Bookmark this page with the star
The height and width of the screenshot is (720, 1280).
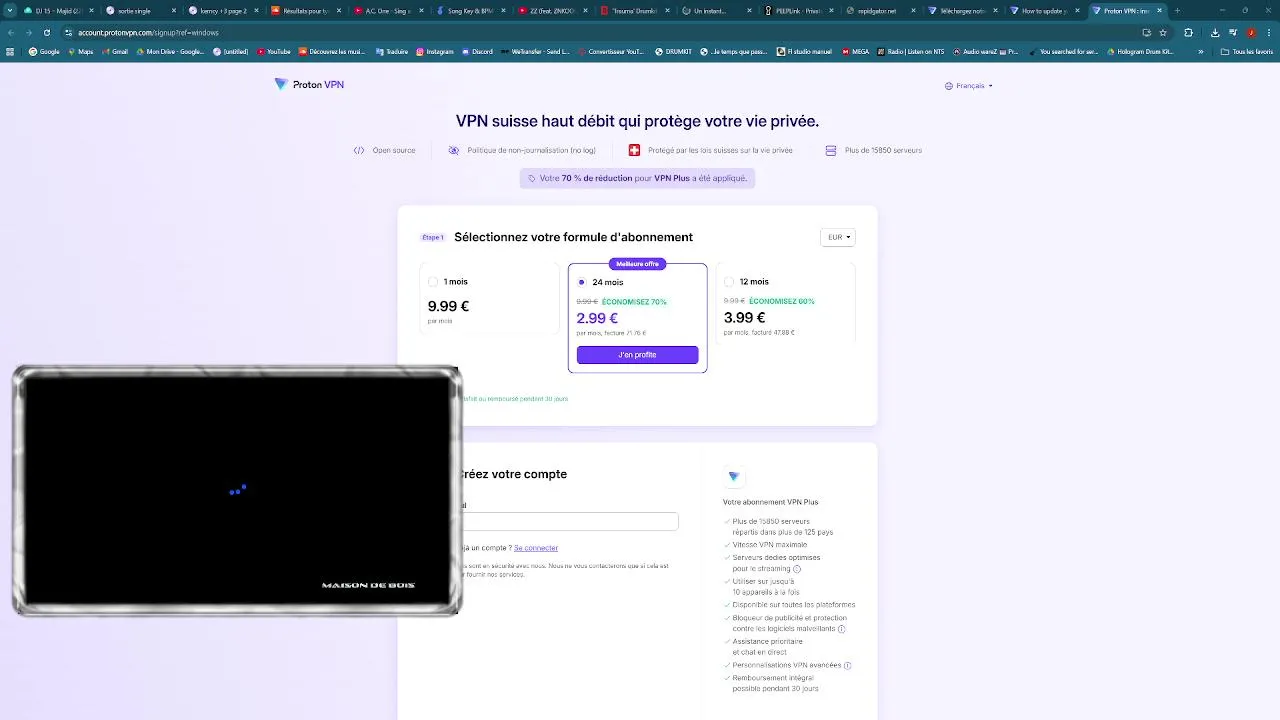click(1163, 32)
